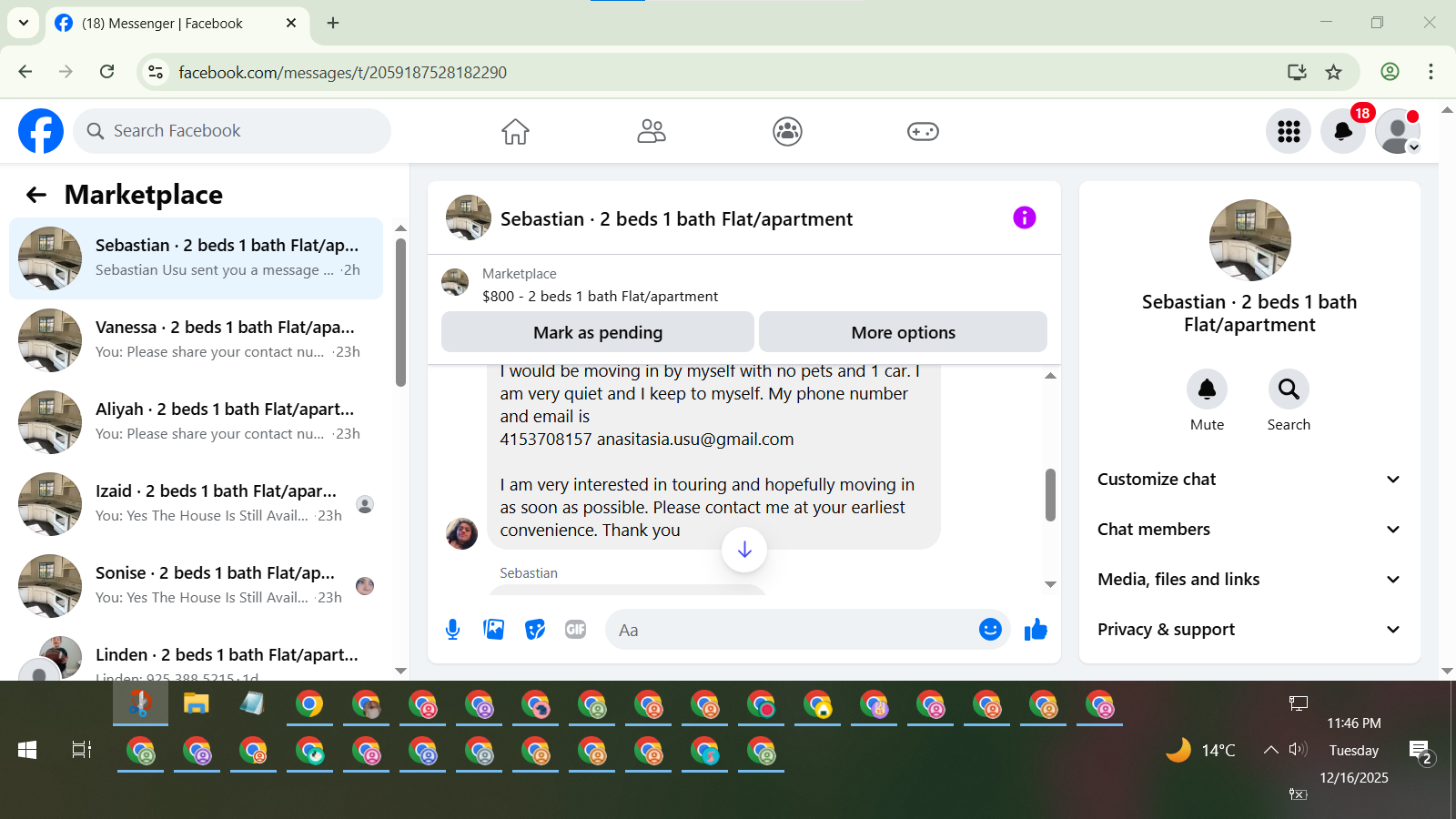Open the notifications bell with 18 badge

coord(1343,132)
